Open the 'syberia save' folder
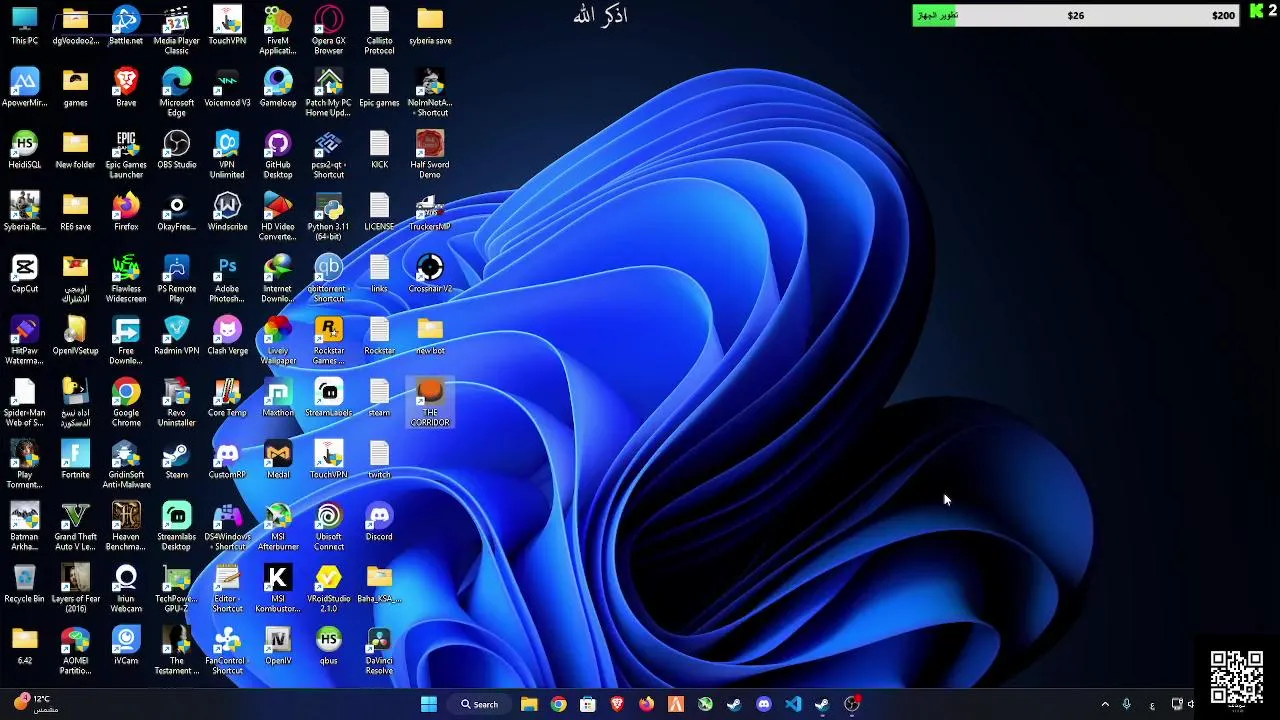This screenshot has height=720, width=1280. tap(430, 26)
